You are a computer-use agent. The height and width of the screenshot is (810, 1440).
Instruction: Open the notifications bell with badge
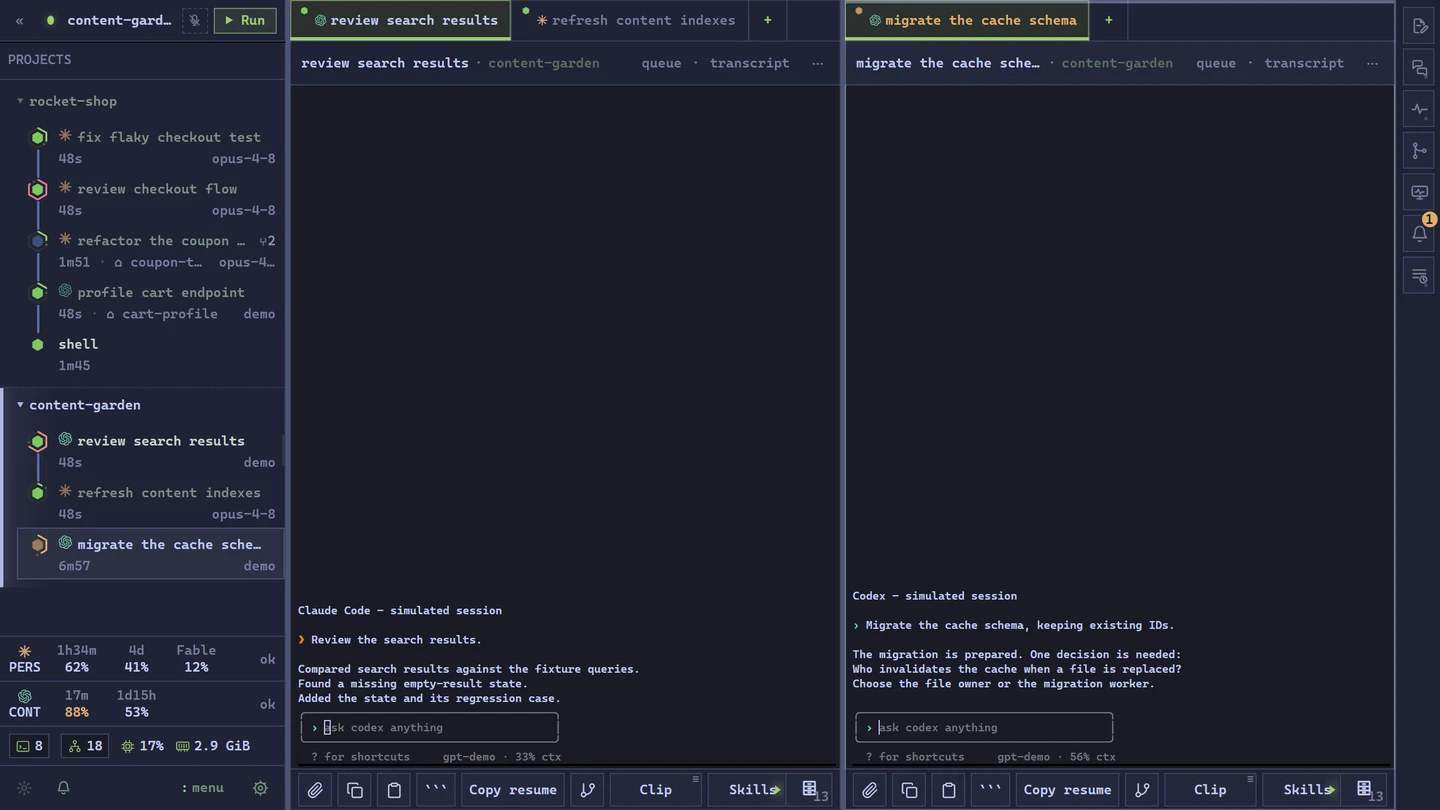tap(1419, 234)
